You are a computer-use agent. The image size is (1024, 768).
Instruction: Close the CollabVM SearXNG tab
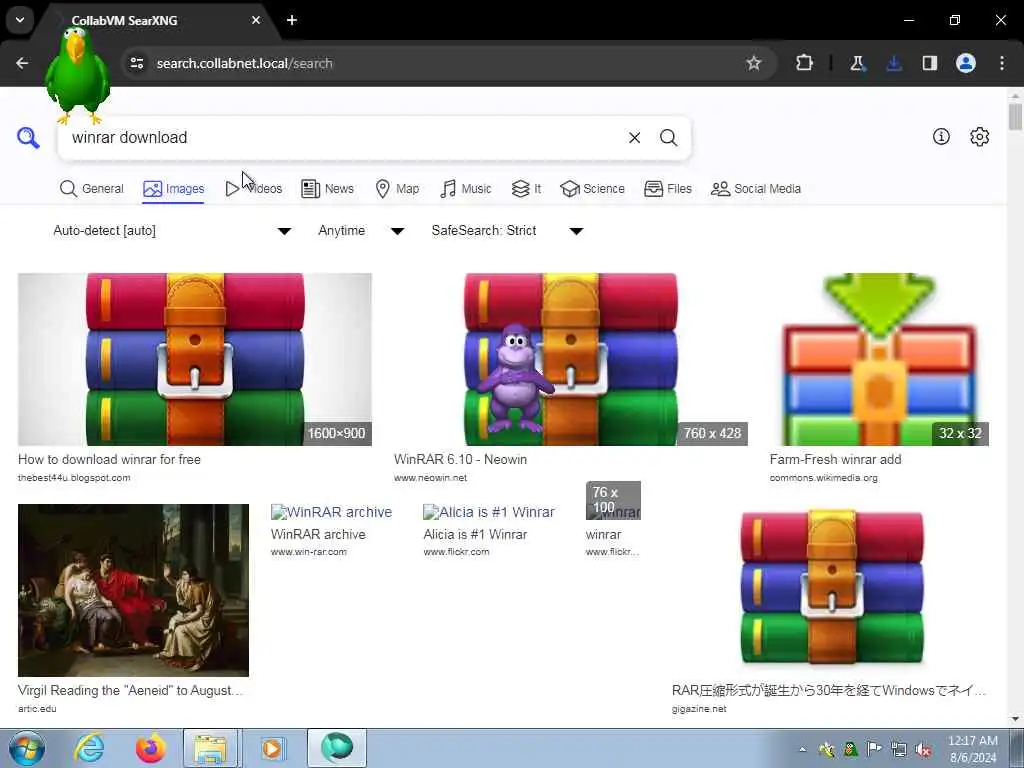click(256, 20)
